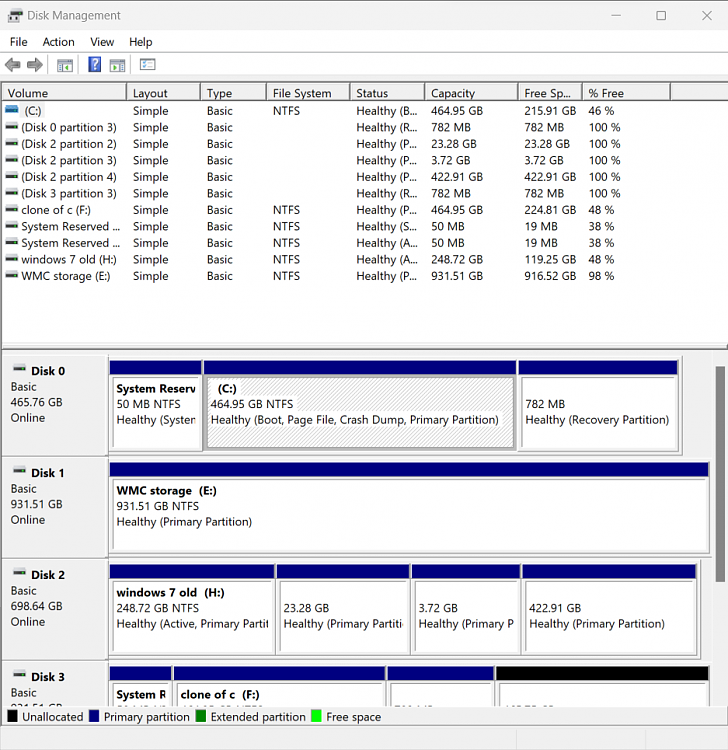
Task: Select the 3.72 GB partition block on Disk 2
Action: click(x=466, y=608)
